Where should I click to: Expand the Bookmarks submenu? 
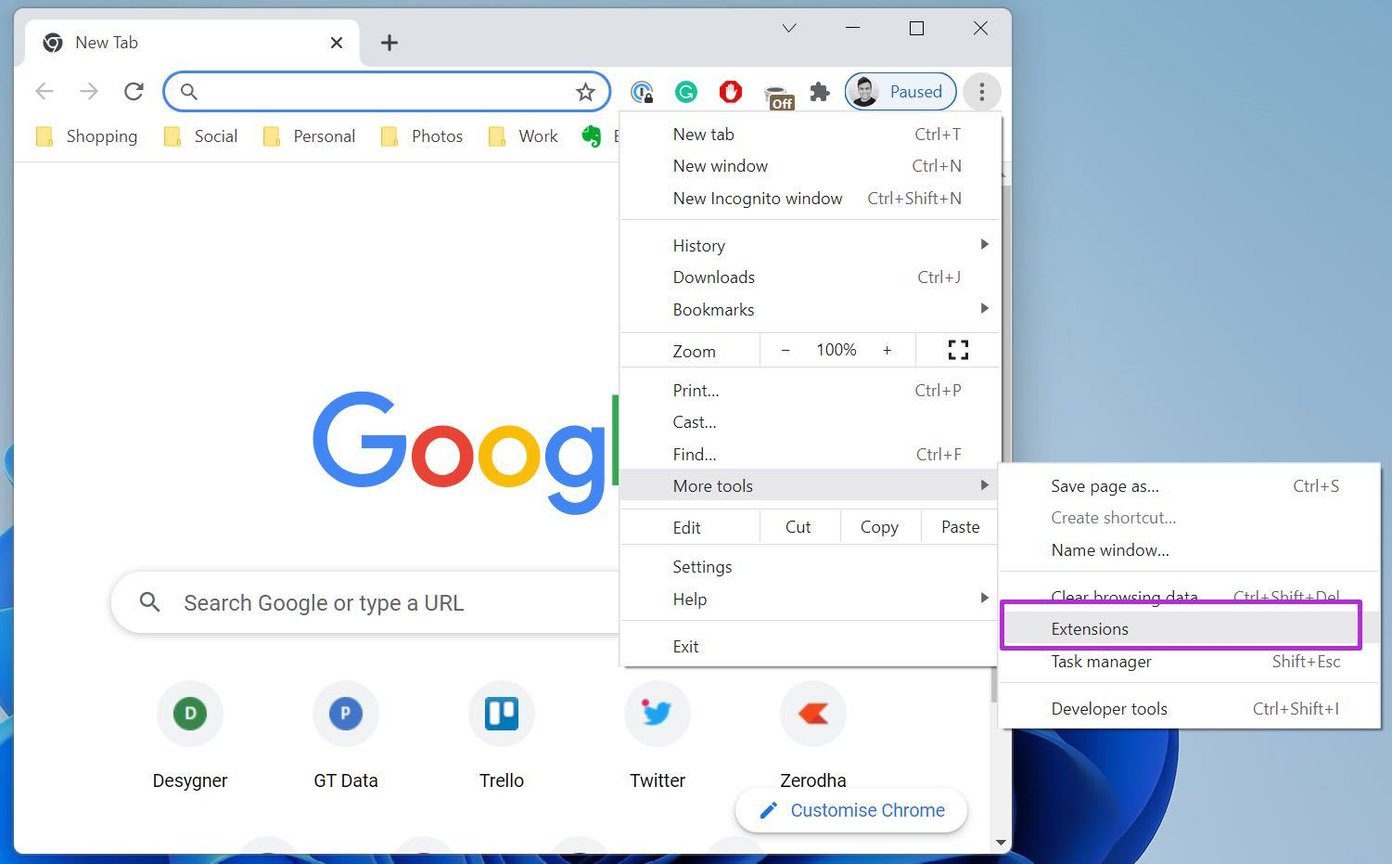pyautogui.click(x=809, y=309)
